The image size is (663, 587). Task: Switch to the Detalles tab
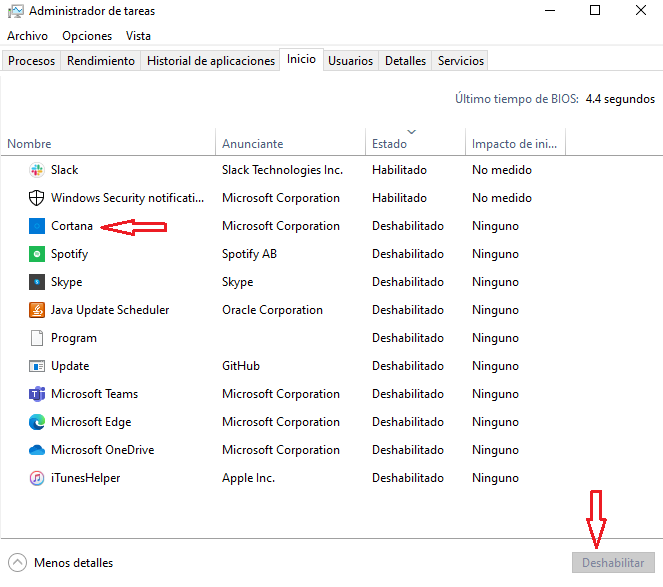click(x=405, y=61)
